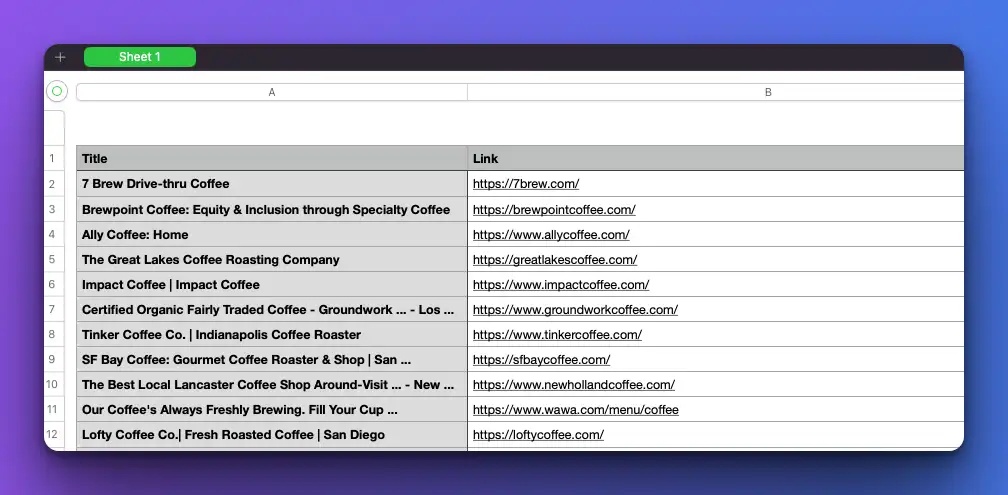Screen dimensions: 1008x495
Task: Switch to the Sheet 1 tab
Action: 140,57
